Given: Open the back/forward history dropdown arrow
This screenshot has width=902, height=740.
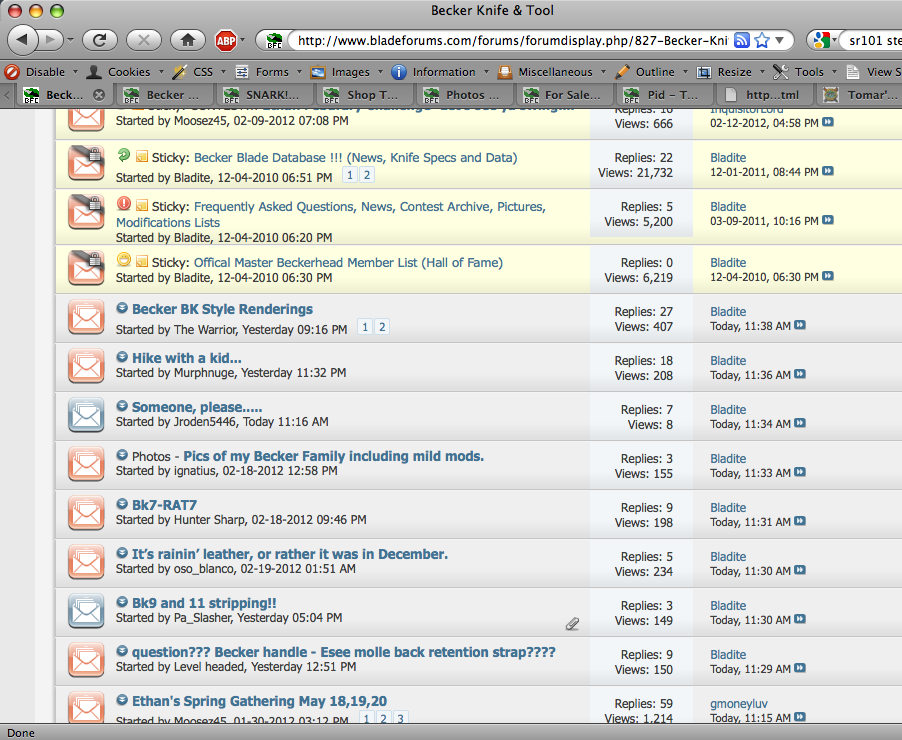Looking at the screenshot, I should (70, 40).
